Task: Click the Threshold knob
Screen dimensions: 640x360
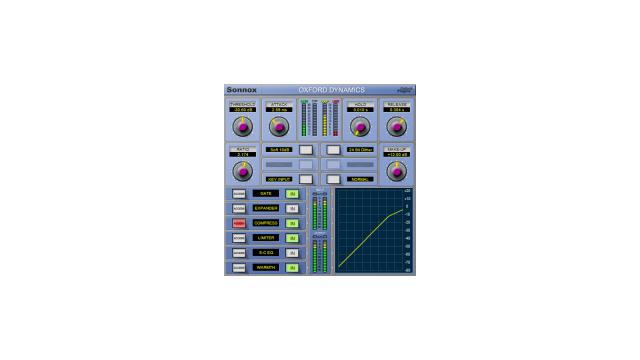Action: [x=242, y=127]
